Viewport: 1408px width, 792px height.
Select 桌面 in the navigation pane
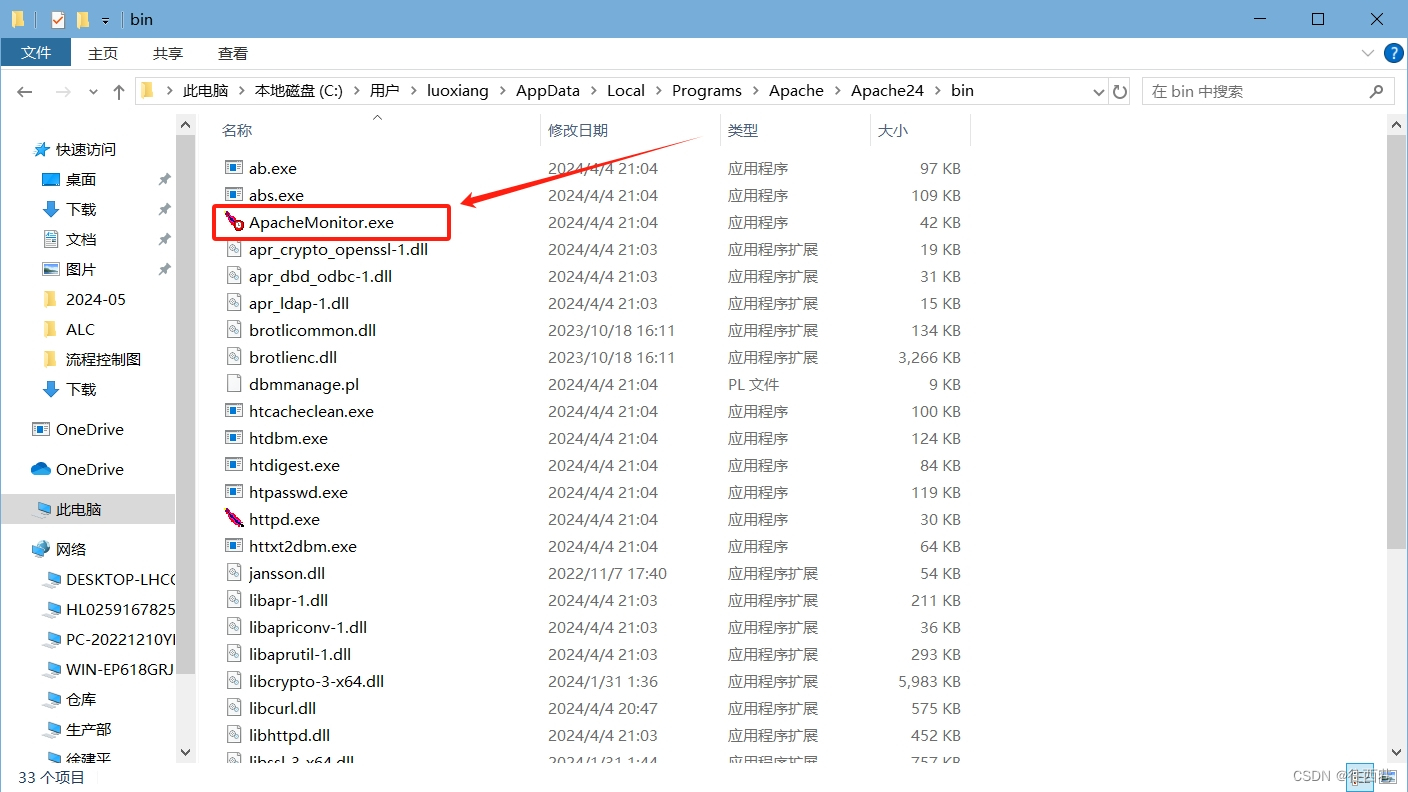[x=81, y=179]
